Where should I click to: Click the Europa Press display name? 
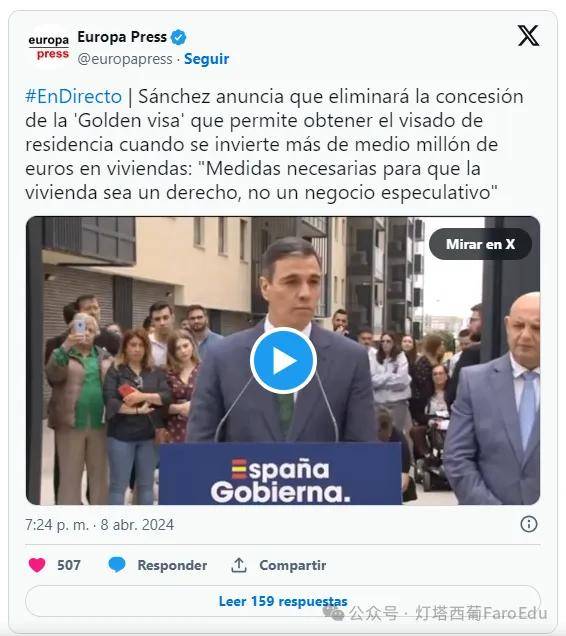[x=122, y=37]
